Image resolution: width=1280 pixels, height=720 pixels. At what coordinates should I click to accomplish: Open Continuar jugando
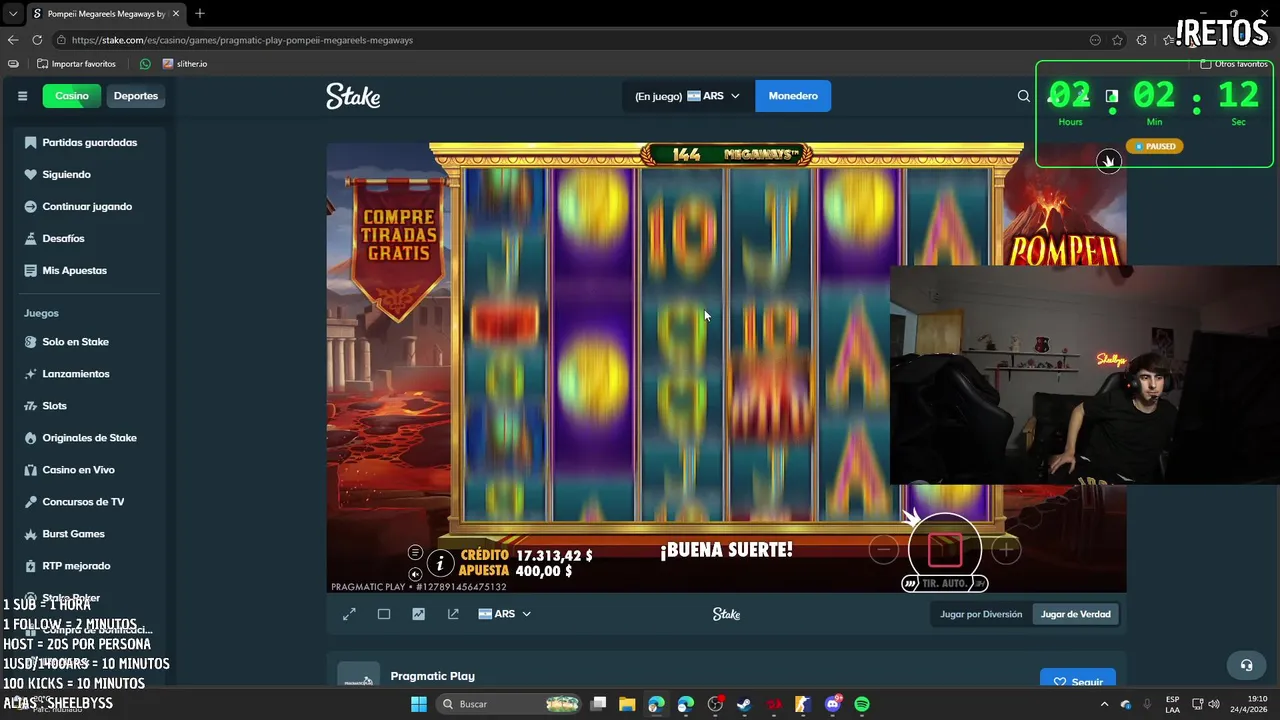click(88, 206)
